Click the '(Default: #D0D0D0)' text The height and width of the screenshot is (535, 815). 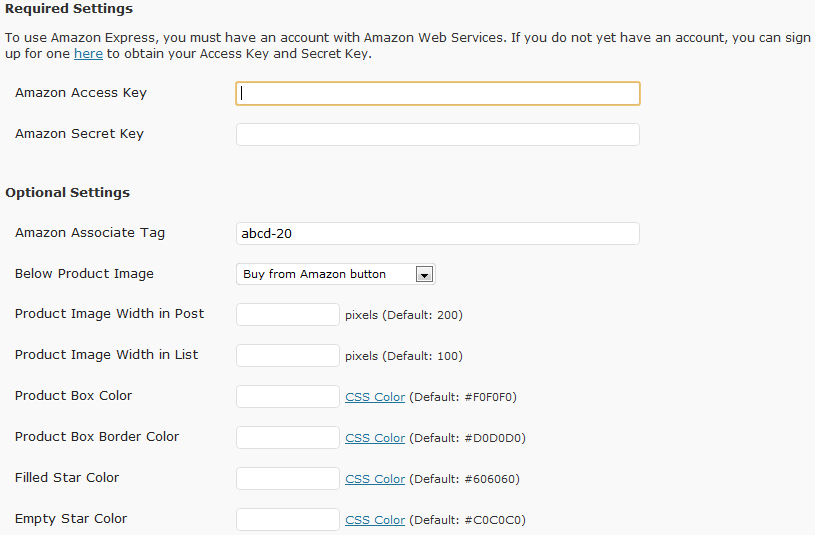[x=468, y=438]
